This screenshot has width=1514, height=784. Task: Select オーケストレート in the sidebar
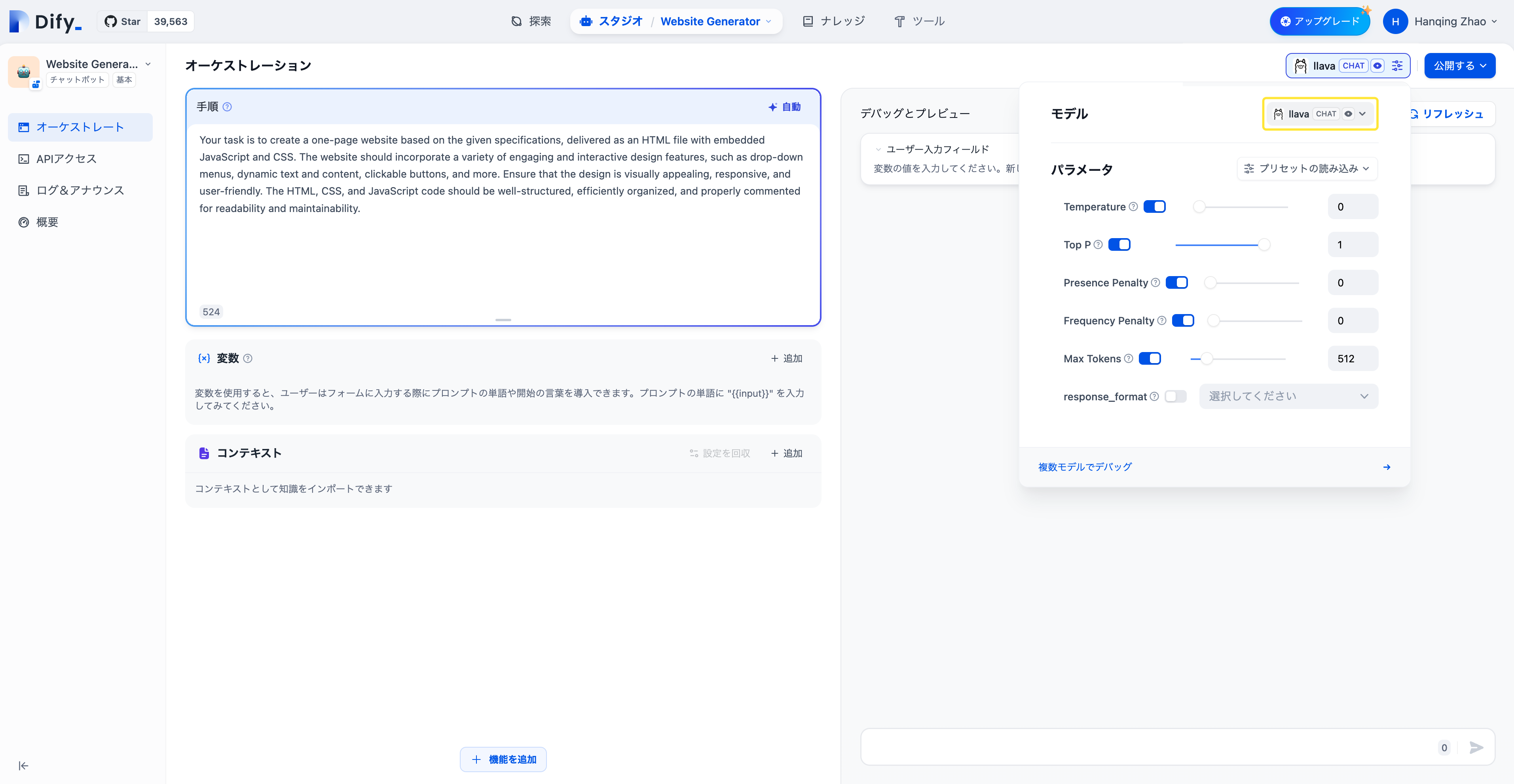tap(80, 127)
